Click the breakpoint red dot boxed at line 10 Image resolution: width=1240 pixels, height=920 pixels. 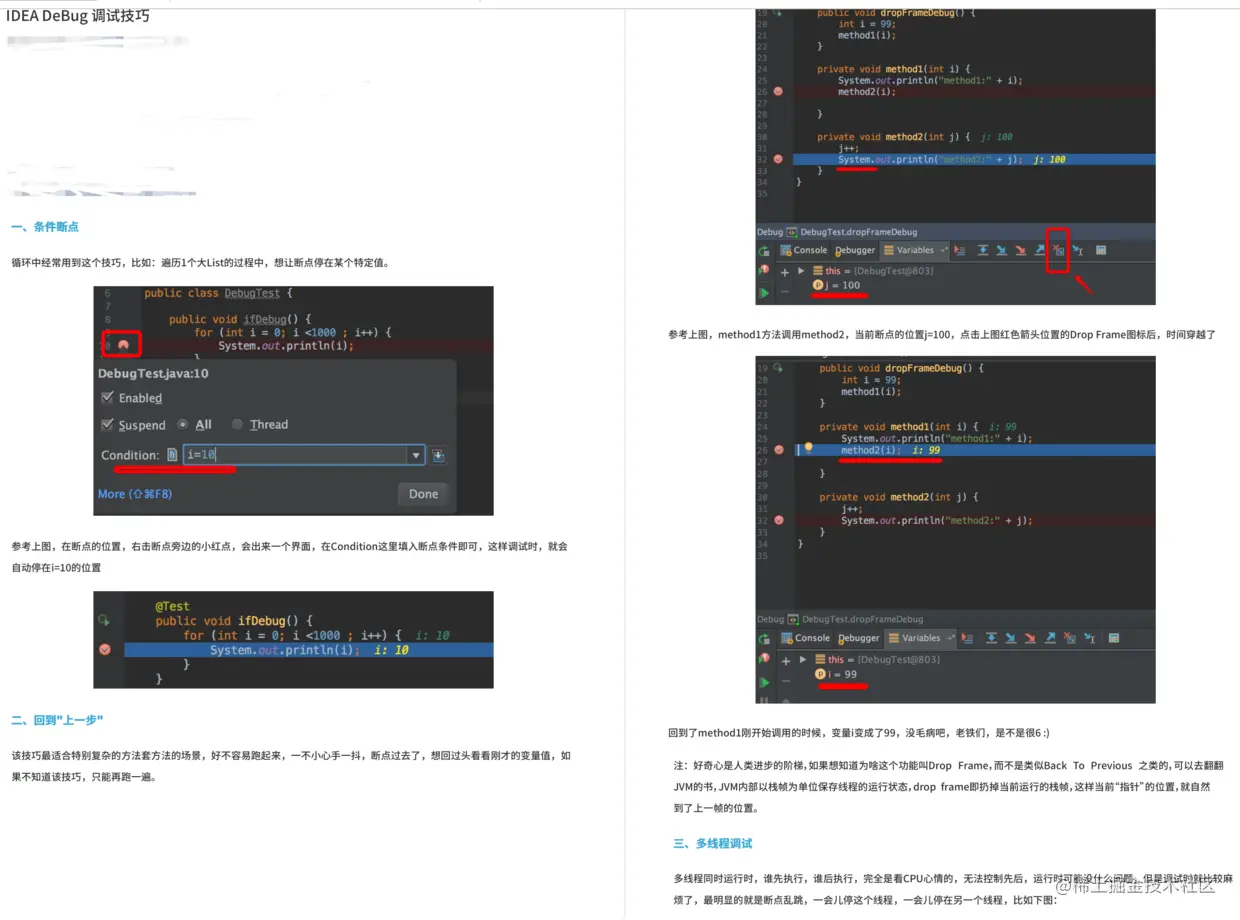(123, 345)
